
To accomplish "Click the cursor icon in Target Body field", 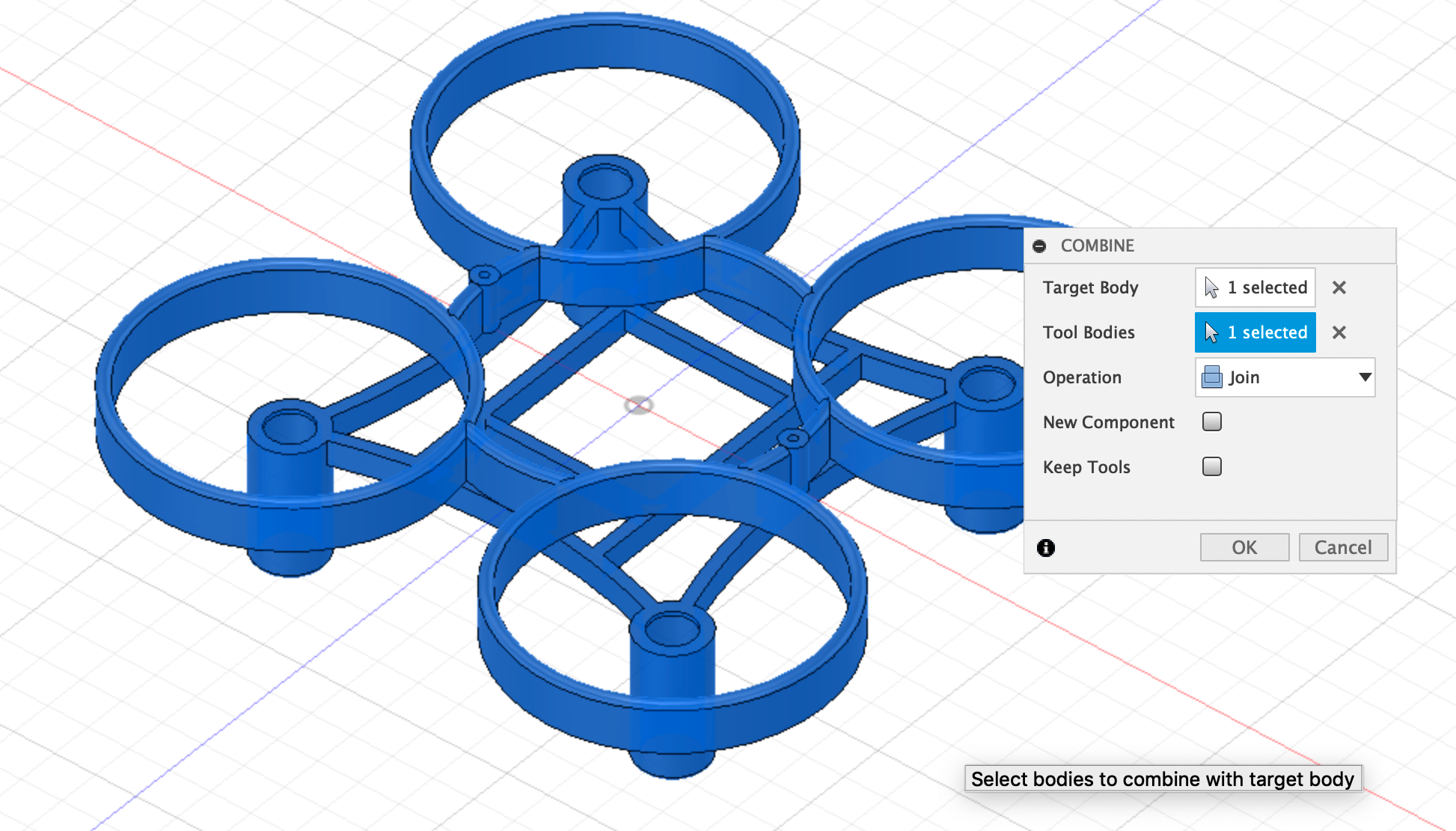I will (1211, 287).
